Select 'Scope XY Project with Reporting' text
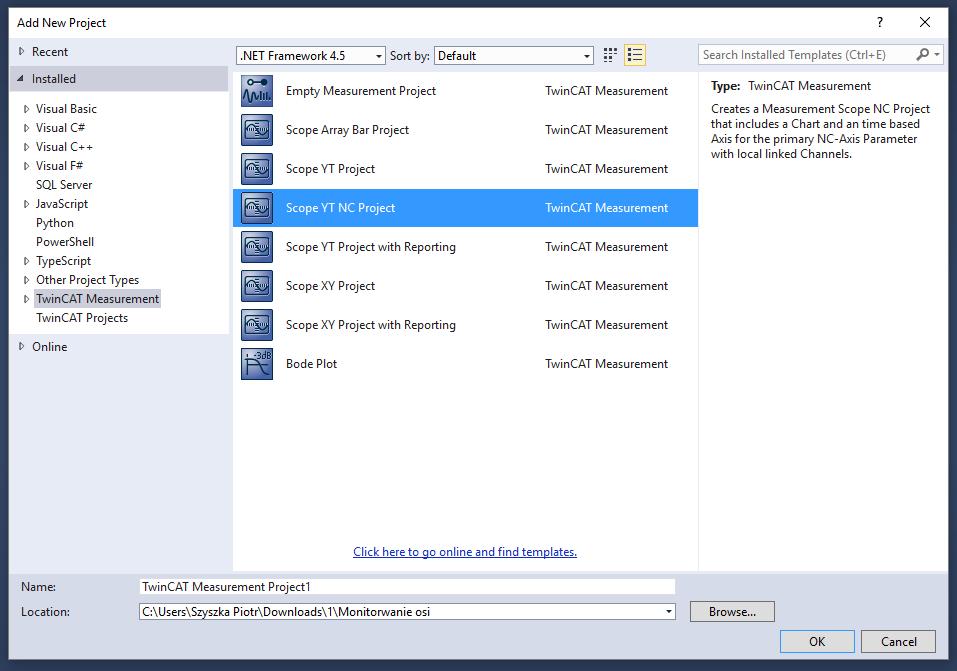The image size is (957, 671). (x=370, y=325)
